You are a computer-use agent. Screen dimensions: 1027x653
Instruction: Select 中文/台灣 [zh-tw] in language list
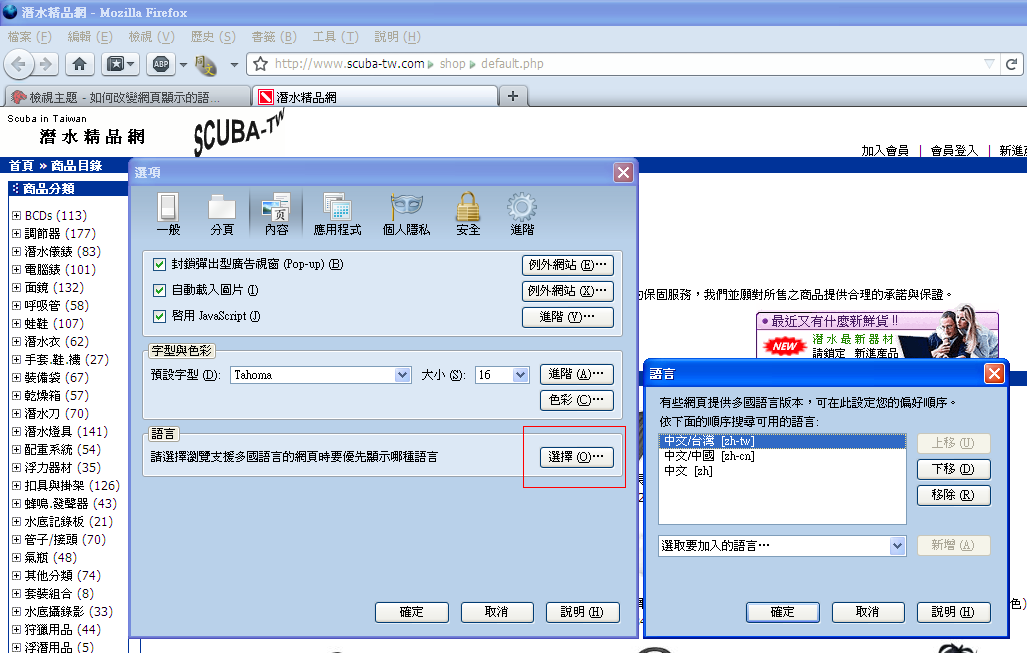[x=782, y=441]
